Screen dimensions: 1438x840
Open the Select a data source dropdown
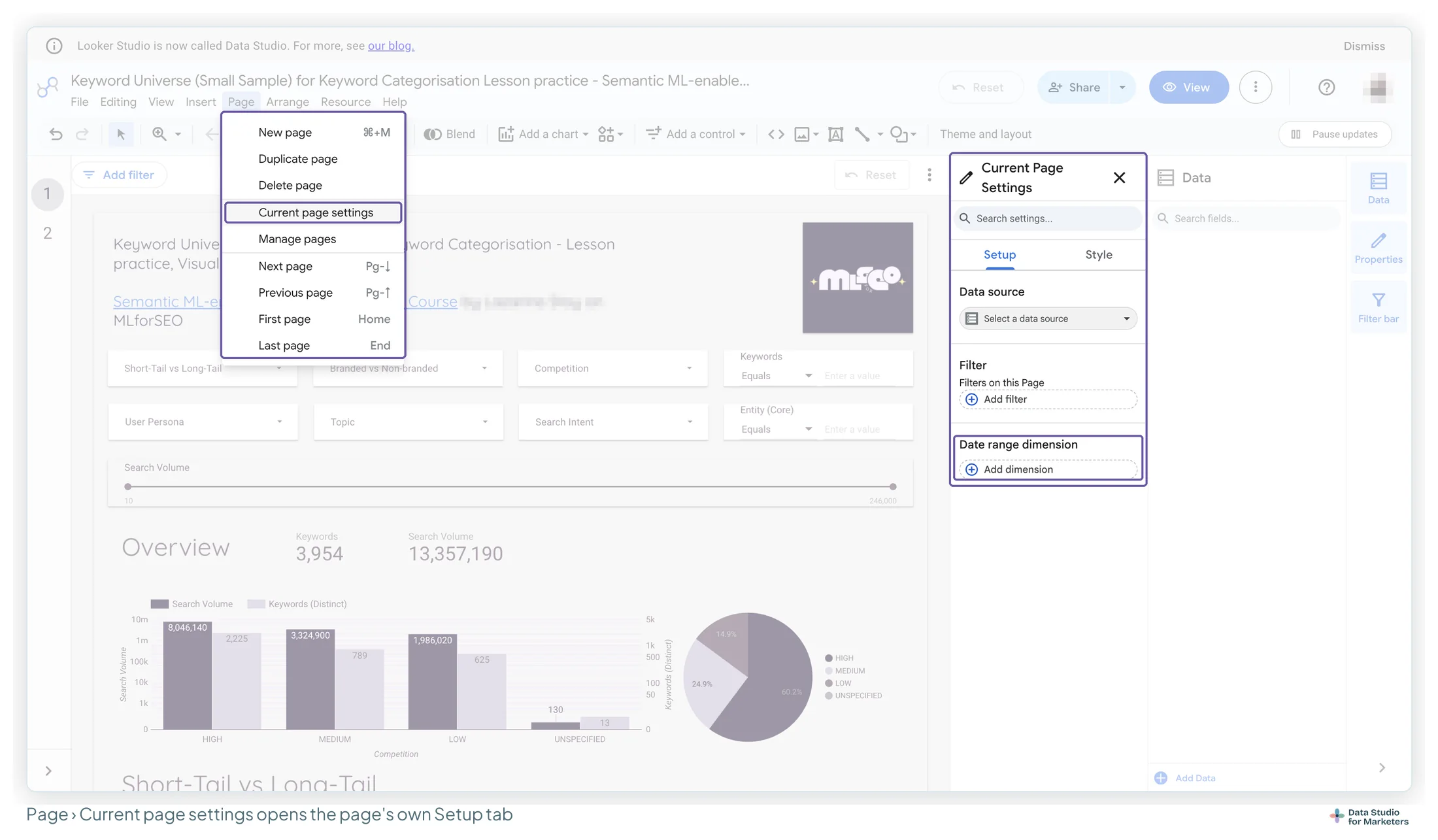tap(1048, 318)
